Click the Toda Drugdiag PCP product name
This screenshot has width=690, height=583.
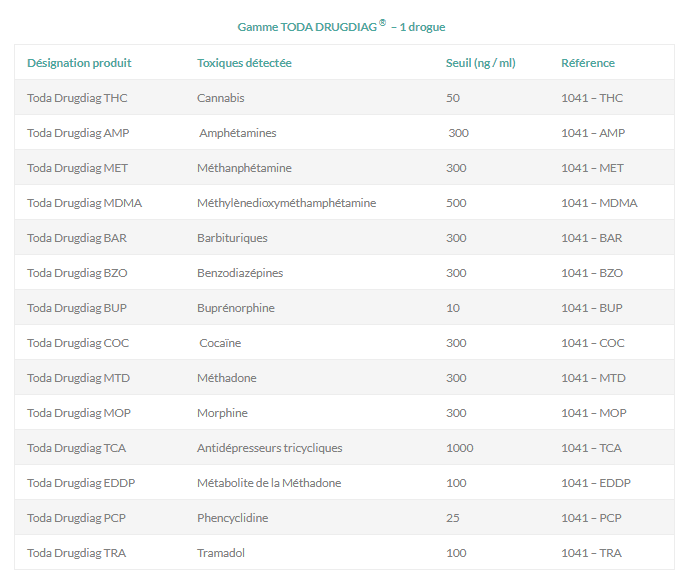click(77, 518)
